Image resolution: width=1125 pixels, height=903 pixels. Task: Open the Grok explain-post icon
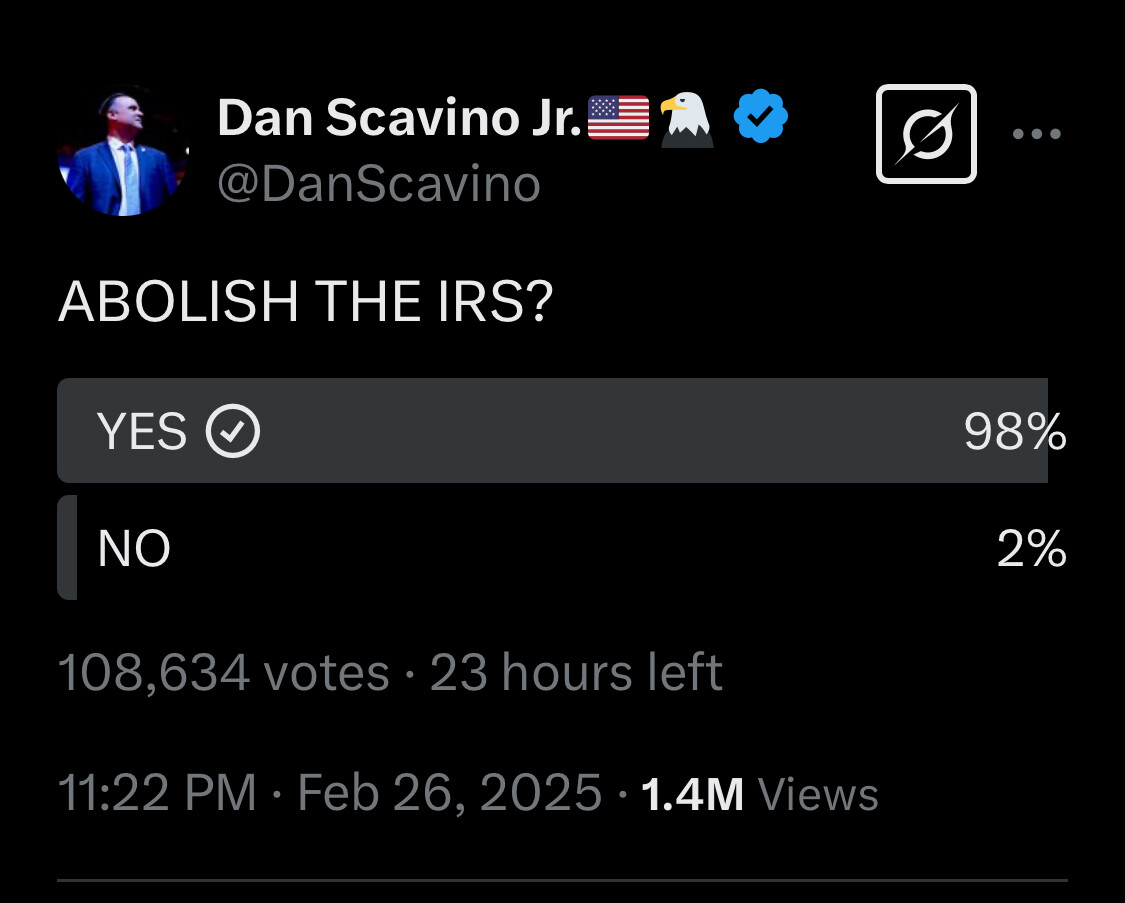click(926, 134)
